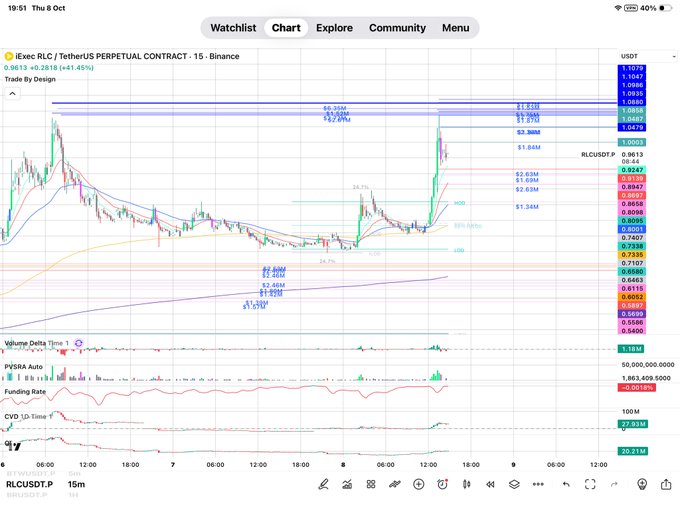The width and height of the screenshot is (680, 510).
Task: Tap the circled plus compare icon
Action: (418, 484)
